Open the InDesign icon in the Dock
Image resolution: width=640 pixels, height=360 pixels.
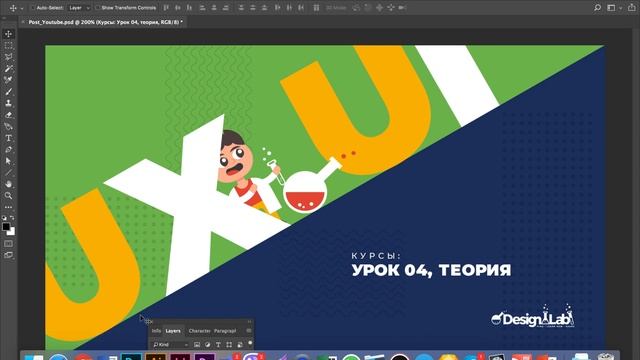click(180, 358)
